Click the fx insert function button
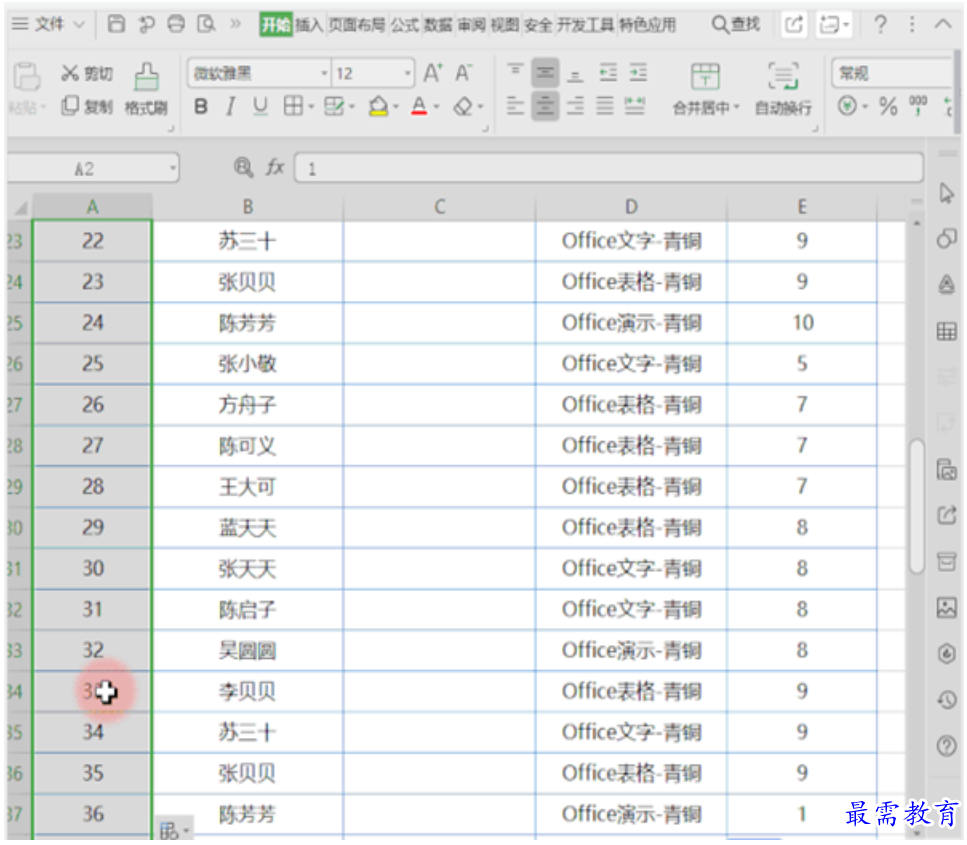 275,167
